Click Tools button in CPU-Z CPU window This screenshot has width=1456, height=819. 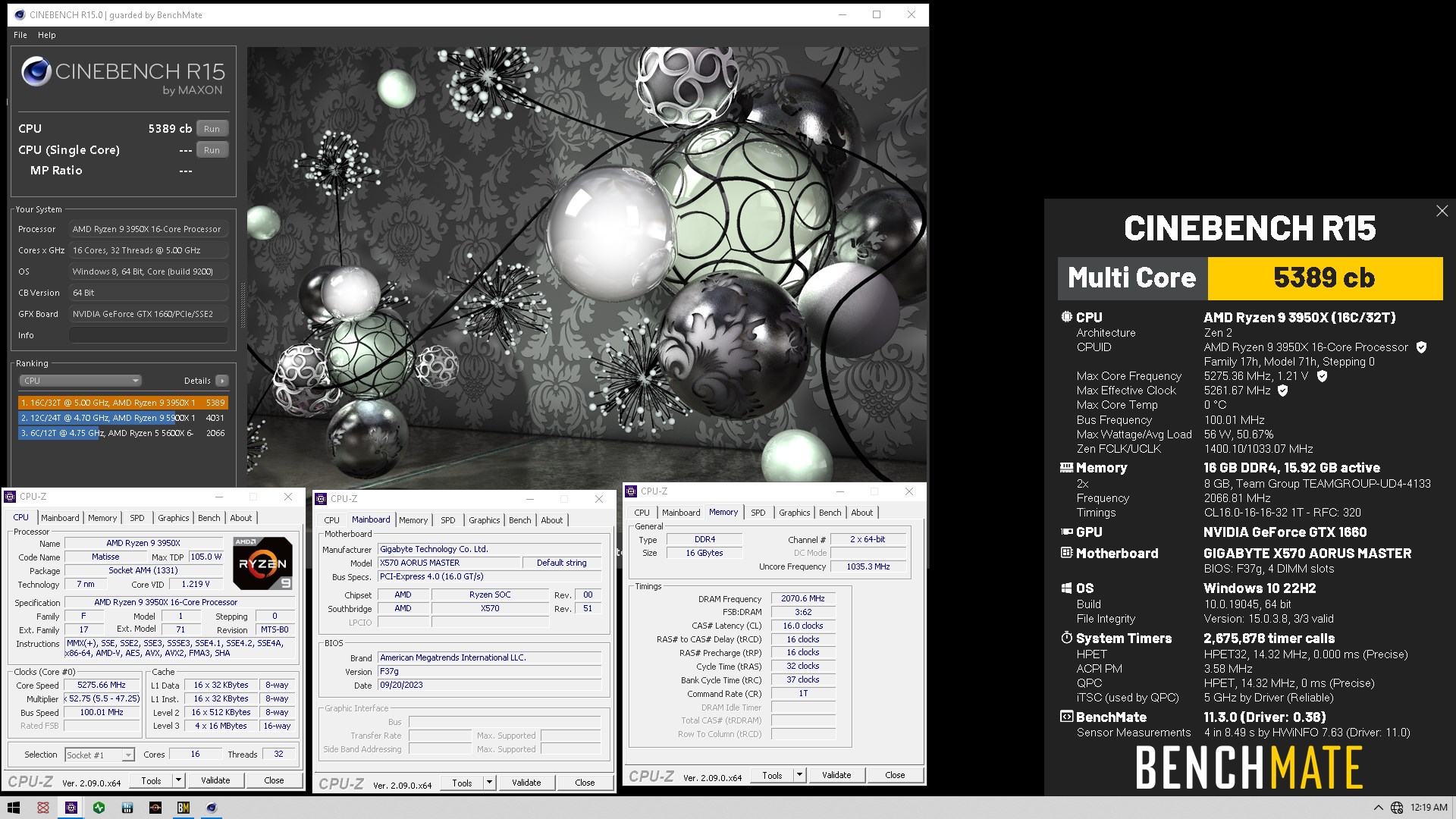click(x=152, y=780)
